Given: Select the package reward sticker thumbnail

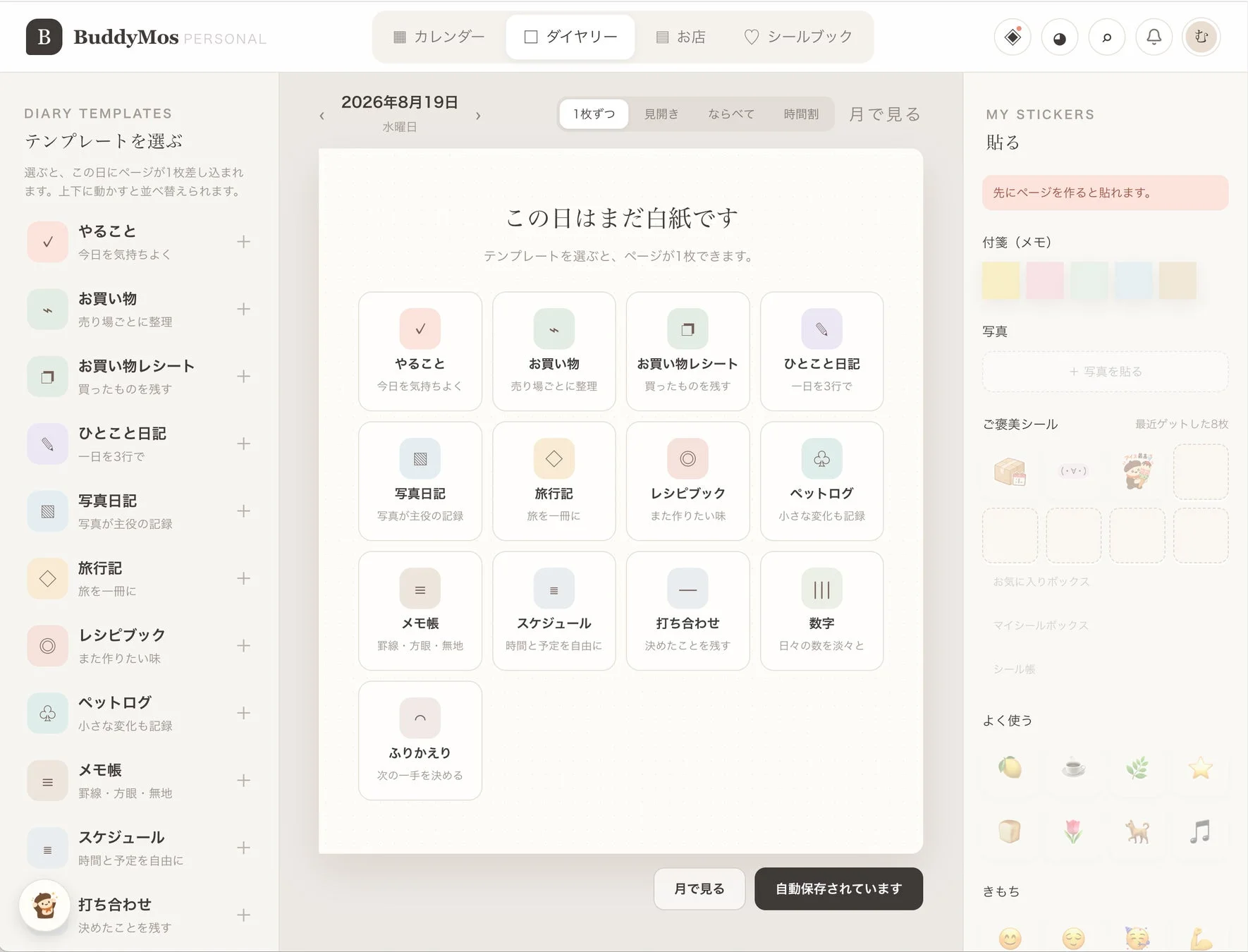Looking at the screenshot, I should pos(1010,472).
